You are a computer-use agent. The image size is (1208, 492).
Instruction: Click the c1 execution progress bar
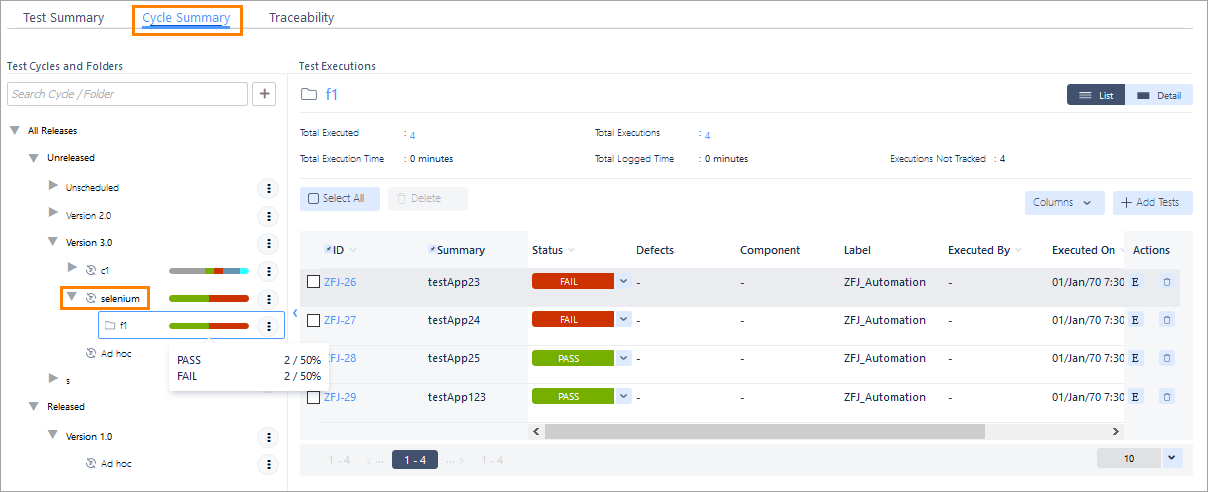[209, 271]
